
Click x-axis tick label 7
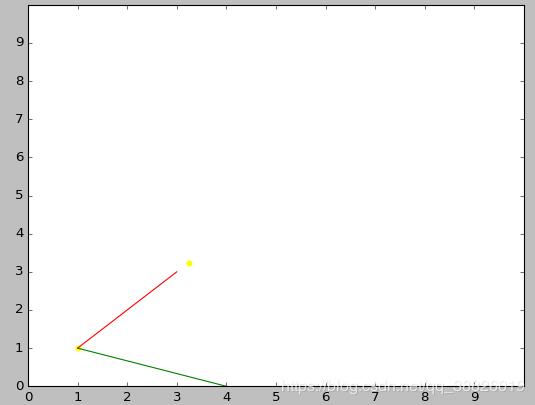coord(375,397)
